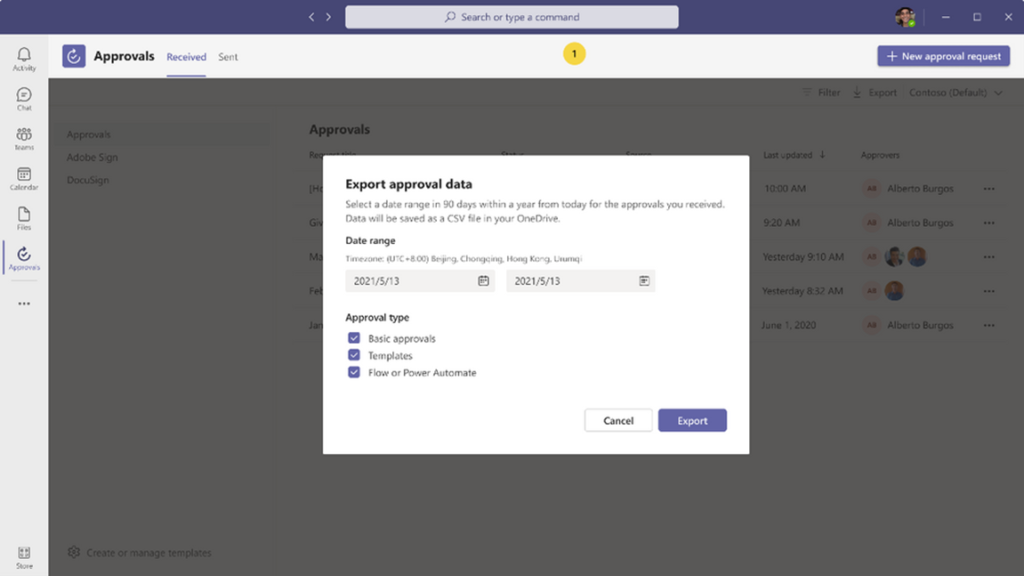Open the Store icon in the sidebar
The height and width of the screenshot is (576, 1024).
(x=24, y=556)
